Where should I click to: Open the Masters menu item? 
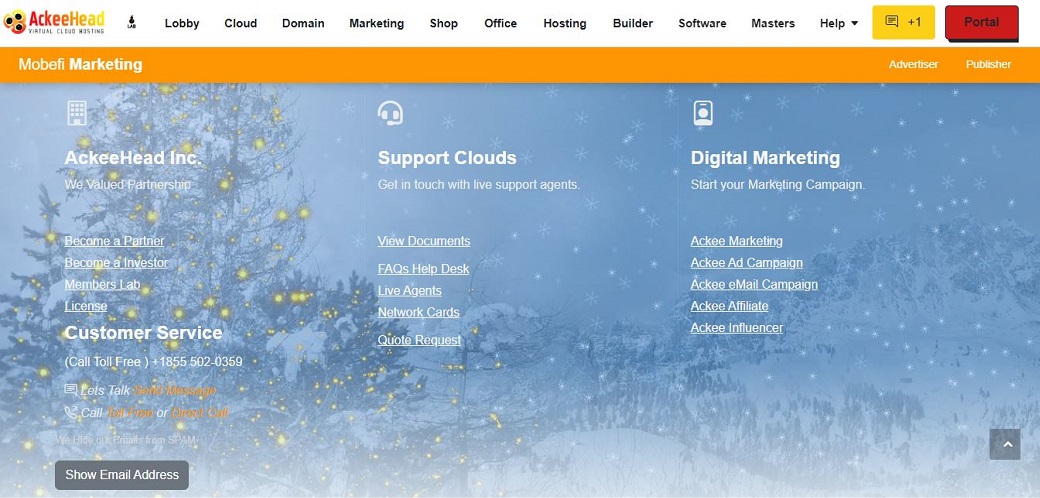pos(773,23)
